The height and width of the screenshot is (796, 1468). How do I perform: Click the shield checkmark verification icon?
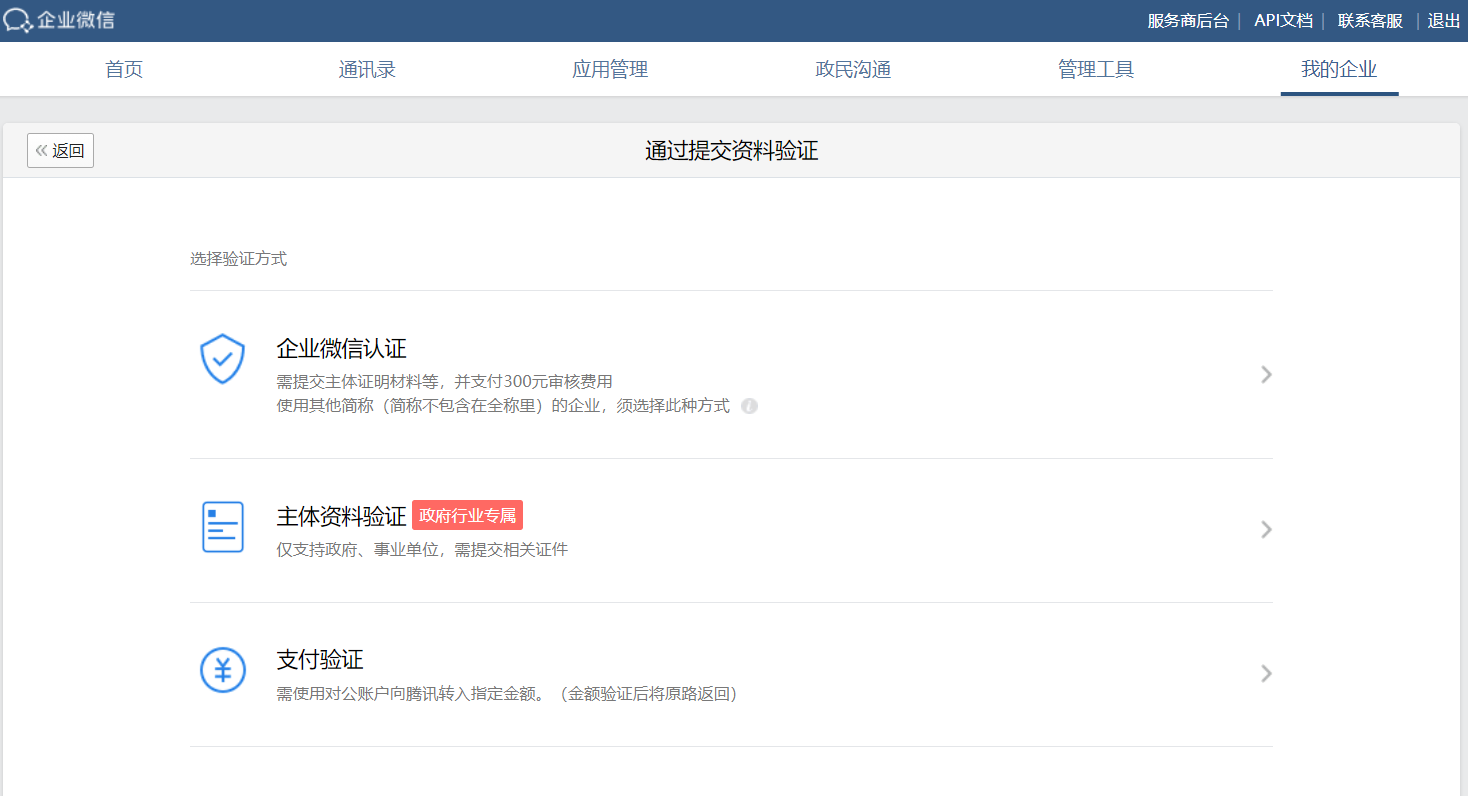click(222, 359)
